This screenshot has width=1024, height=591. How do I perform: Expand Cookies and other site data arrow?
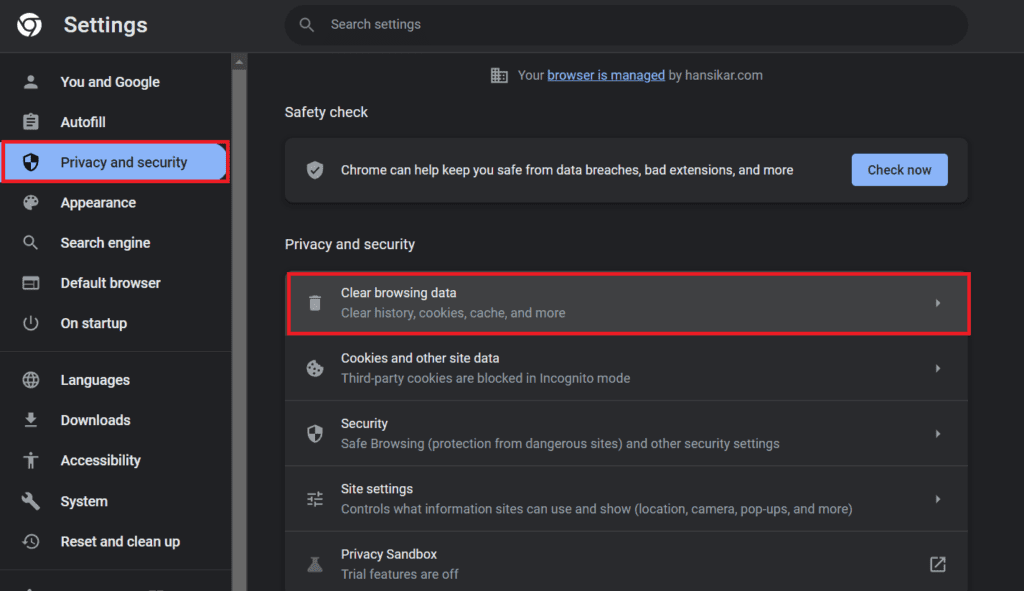click(x=937, y=368)
